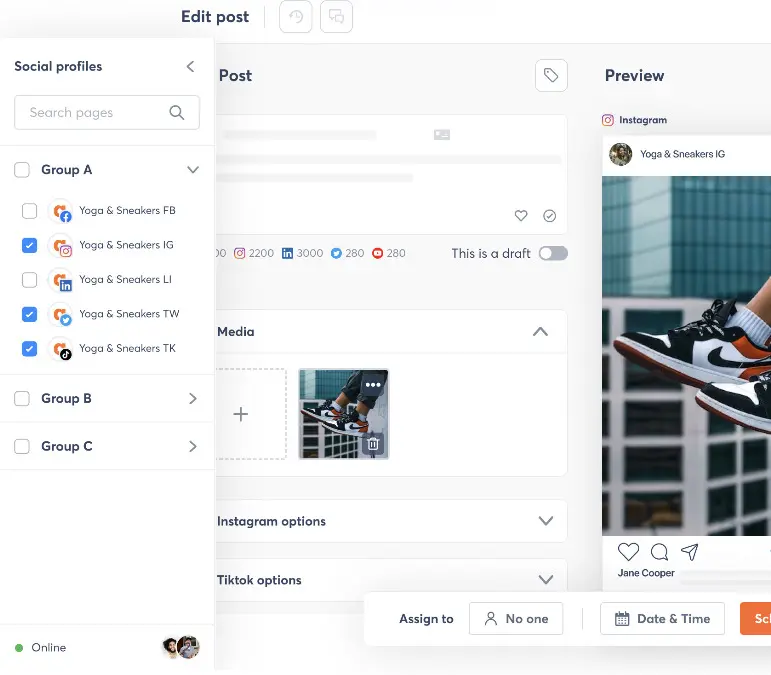Click the orange Schedule button
Viewport: 771px width, 675px height.
(756, 619)
